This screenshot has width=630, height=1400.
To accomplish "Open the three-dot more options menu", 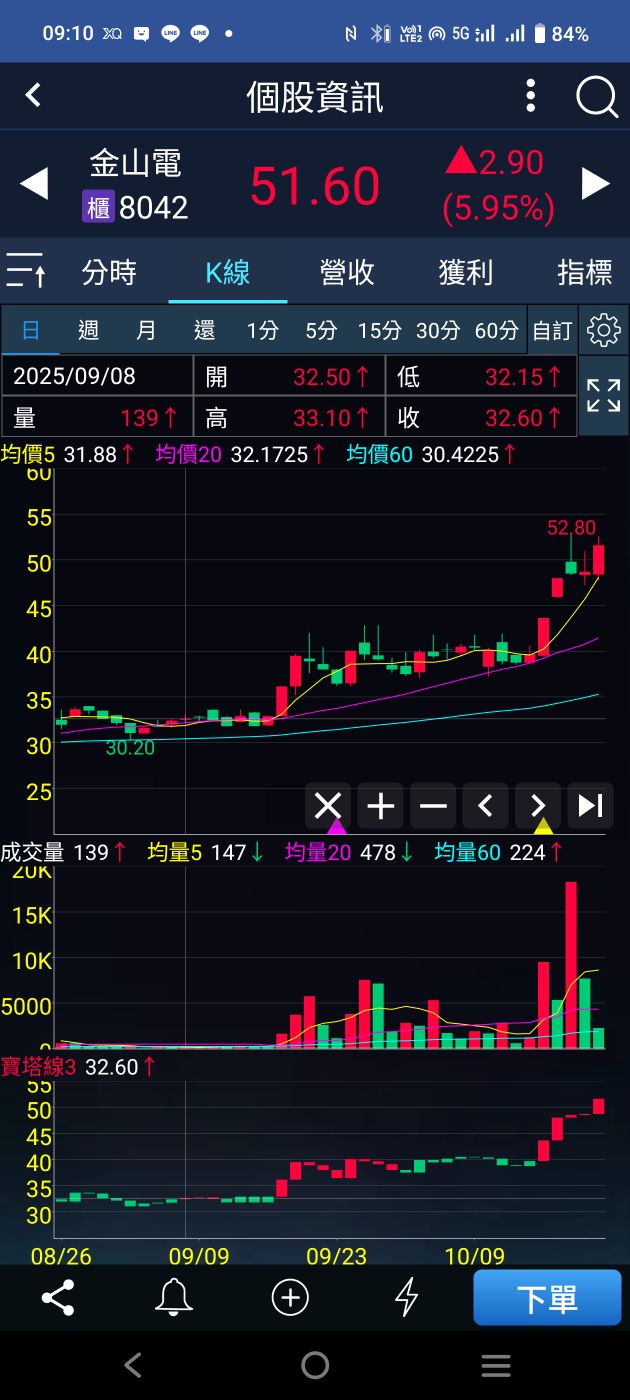I will click(x=531, y=97).
